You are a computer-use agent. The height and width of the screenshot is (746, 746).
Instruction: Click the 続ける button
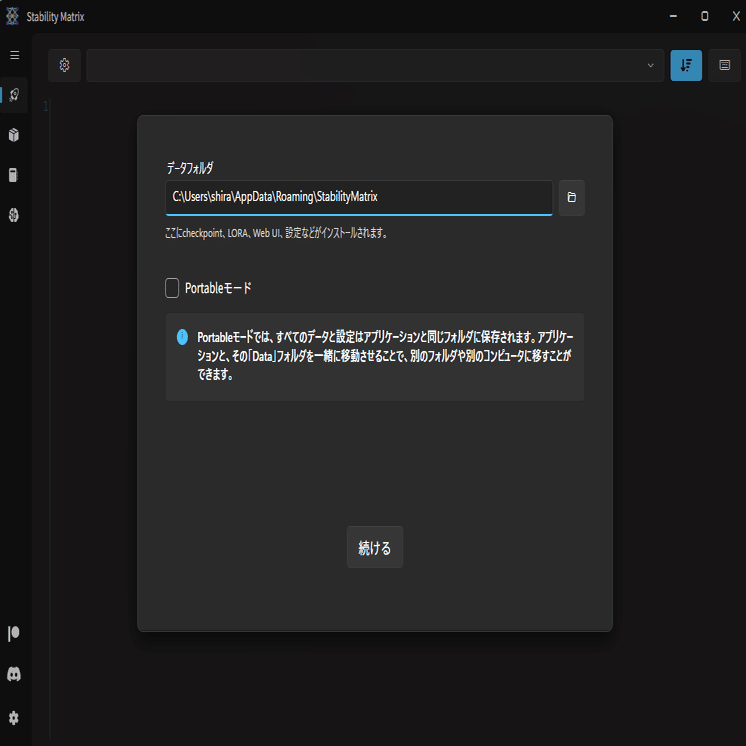(x=374, y=547)
